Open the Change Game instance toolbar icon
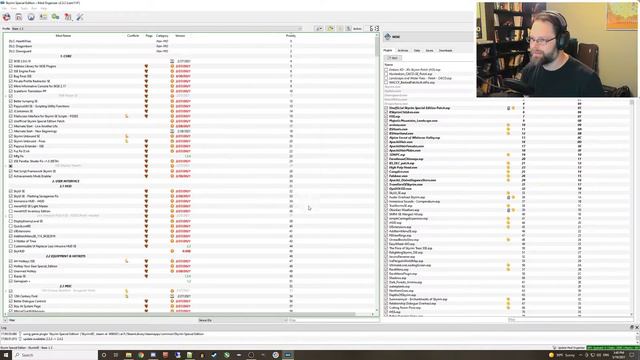Viewport: 640px width, 360px height. (7, 17)
